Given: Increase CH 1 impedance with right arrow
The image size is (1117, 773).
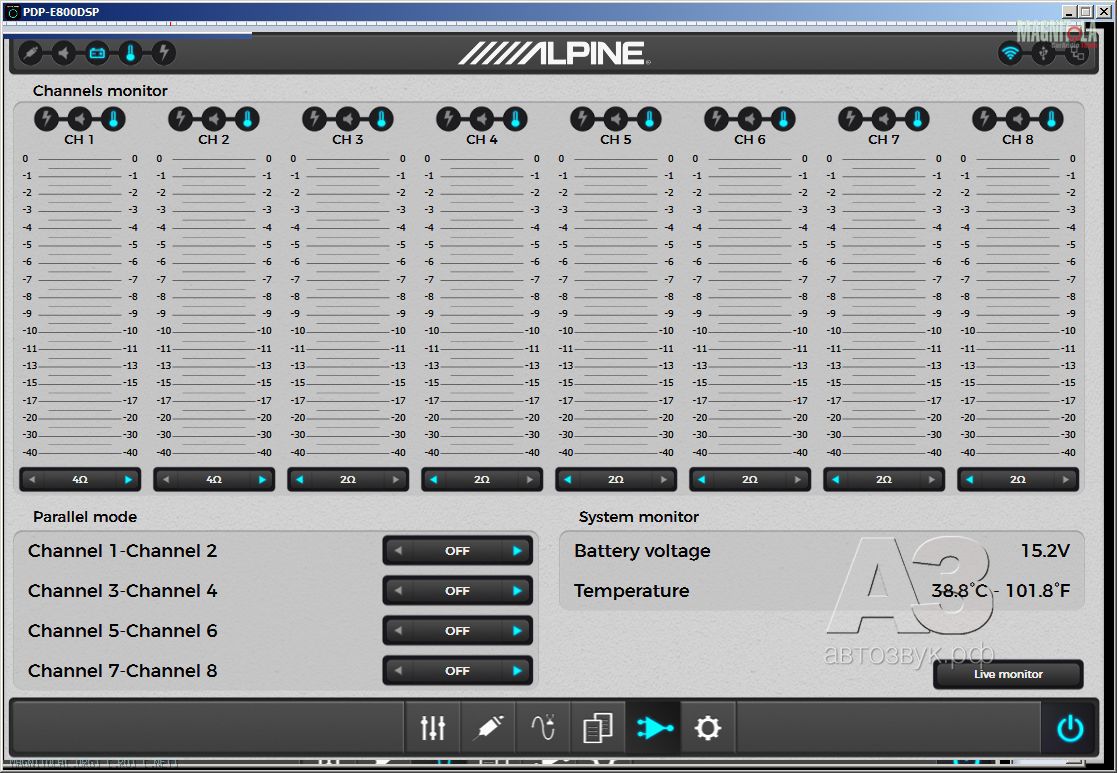Looking at the screenshot, I should click(128, 479).
